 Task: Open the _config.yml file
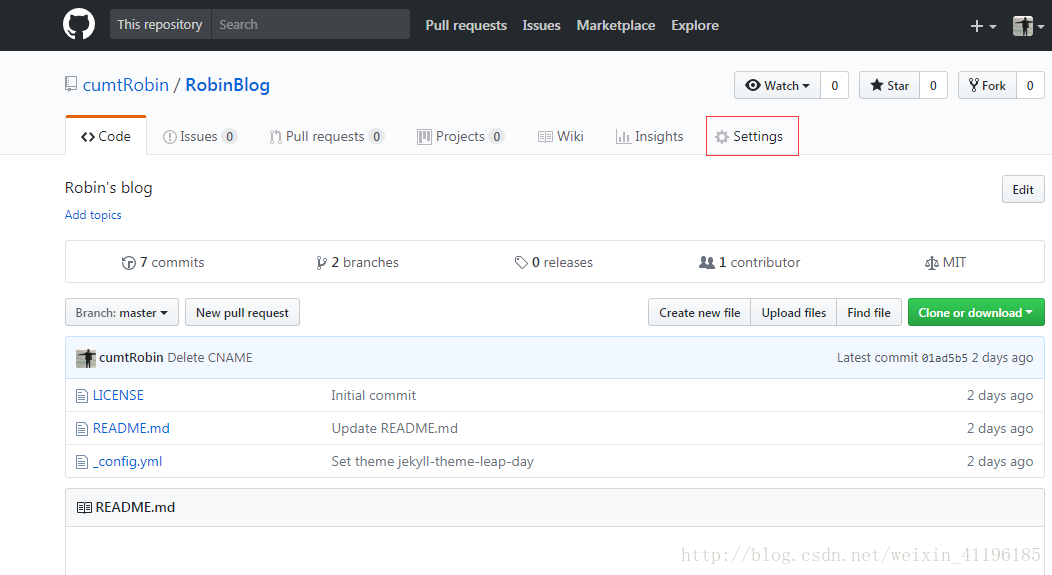[127, 462]
